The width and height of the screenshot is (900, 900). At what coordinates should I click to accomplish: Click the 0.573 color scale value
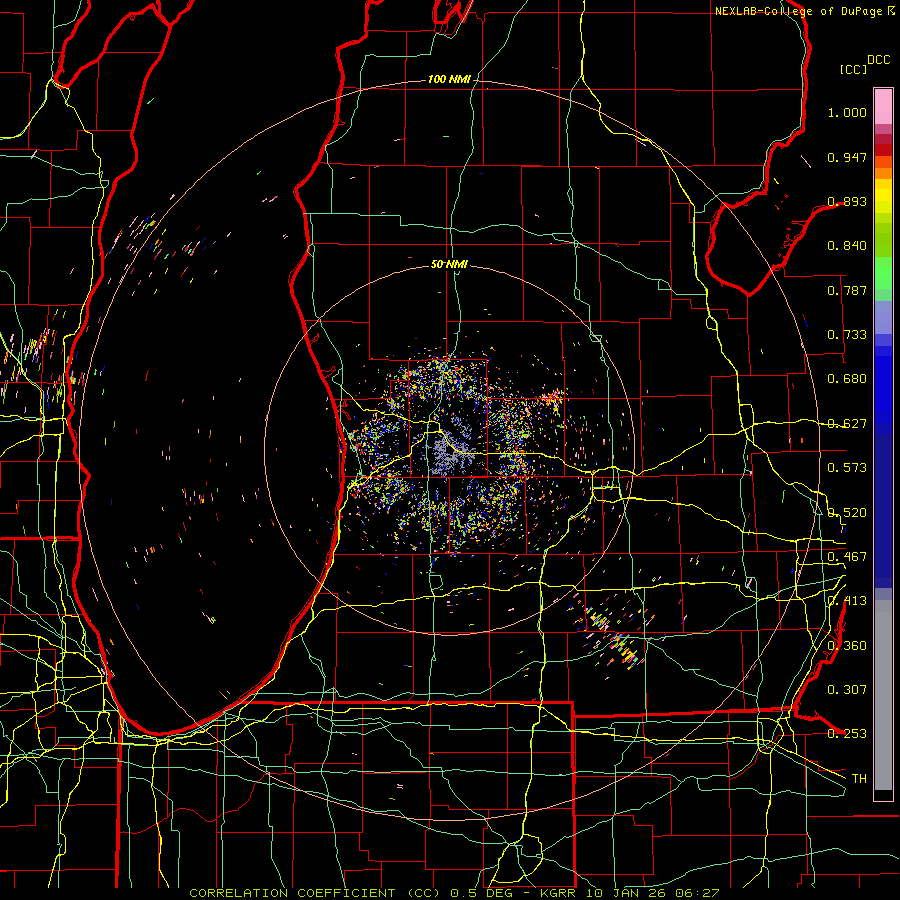[847, 468]
